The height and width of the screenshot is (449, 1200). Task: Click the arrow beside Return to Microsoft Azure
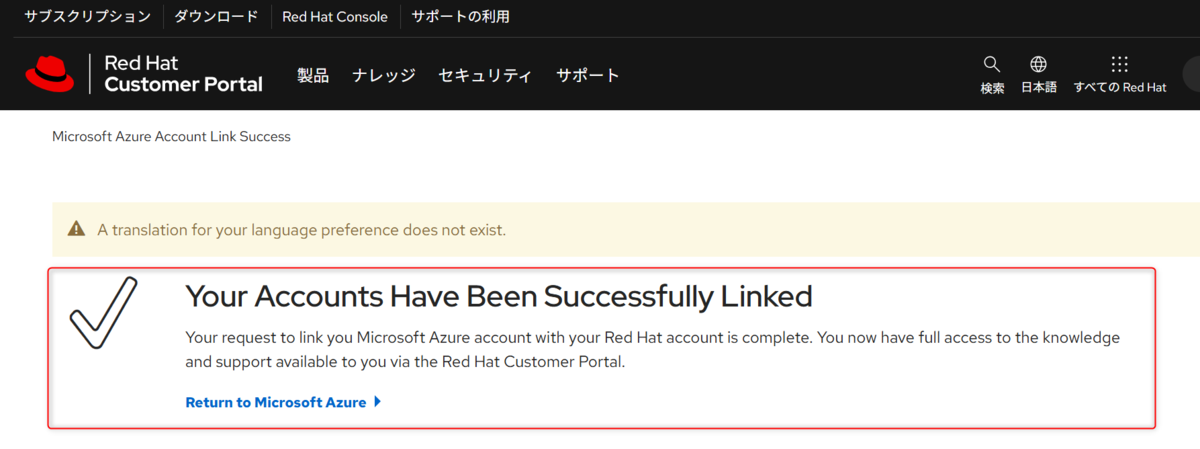tap(377, 402)
